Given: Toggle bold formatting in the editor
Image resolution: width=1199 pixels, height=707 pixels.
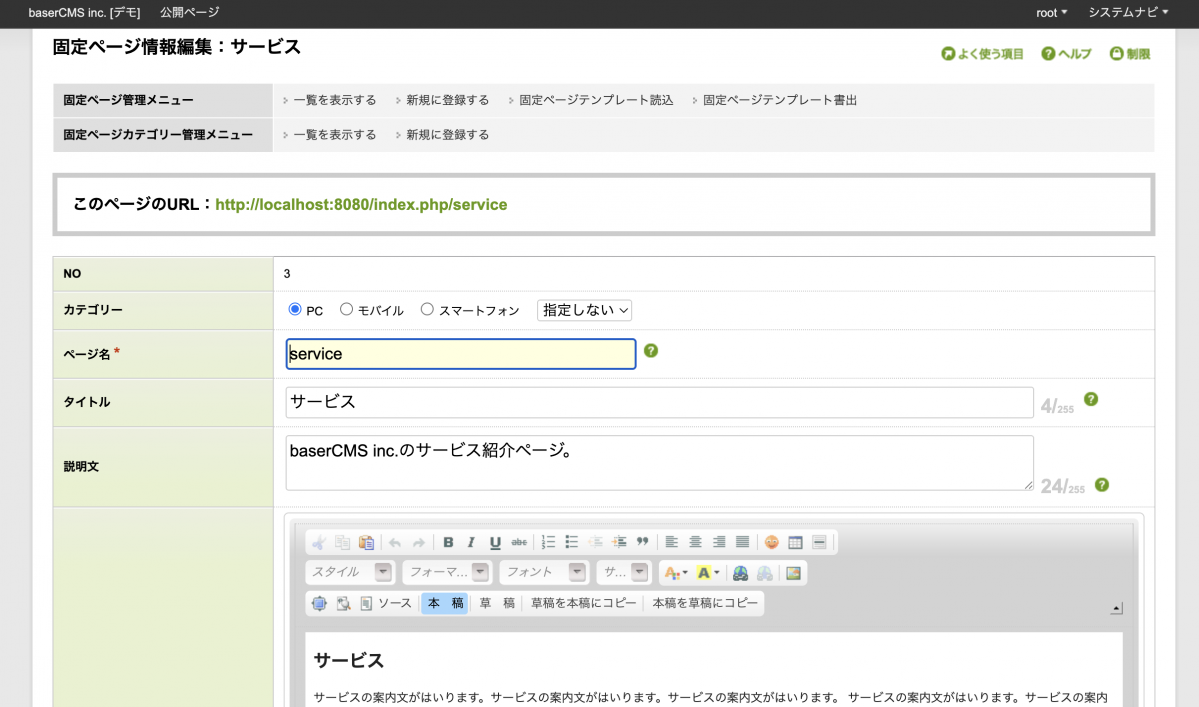Looking at the screenshot, I should pos(448,542).
